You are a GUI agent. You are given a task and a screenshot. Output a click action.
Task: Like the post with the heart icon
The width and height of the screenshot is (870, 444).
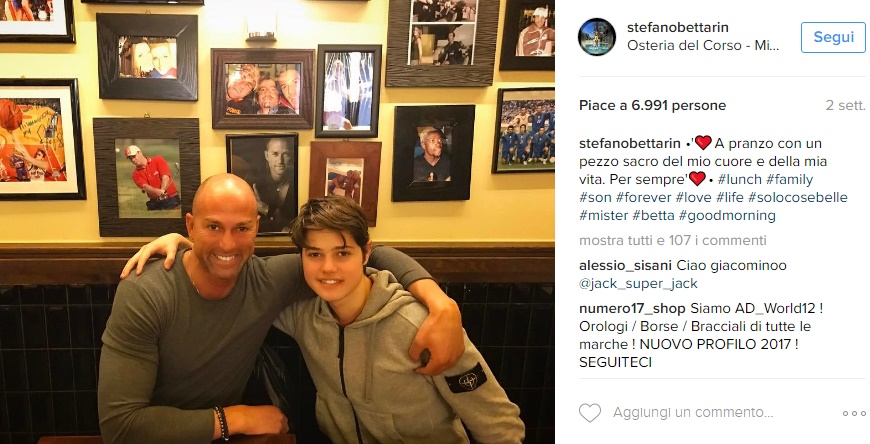pyautogui.click(x=590, y=413)
